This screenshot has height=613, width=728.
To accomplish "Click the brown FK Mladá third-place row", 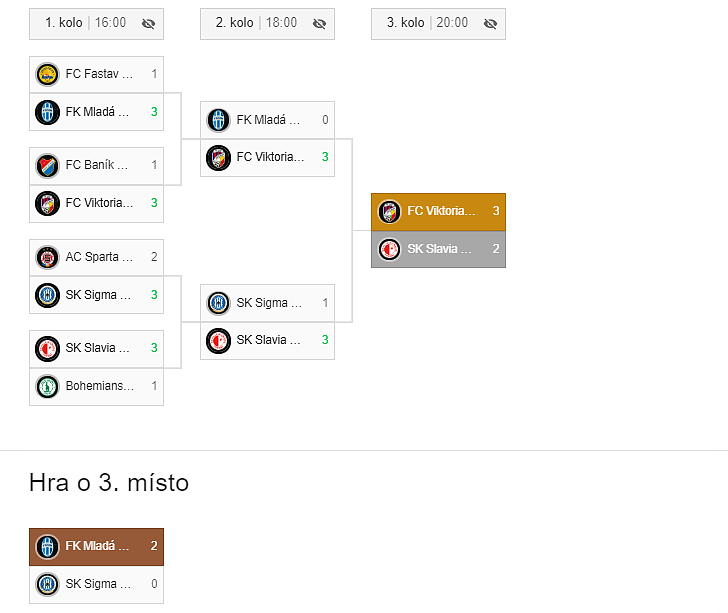I will [x=96, y=546].
